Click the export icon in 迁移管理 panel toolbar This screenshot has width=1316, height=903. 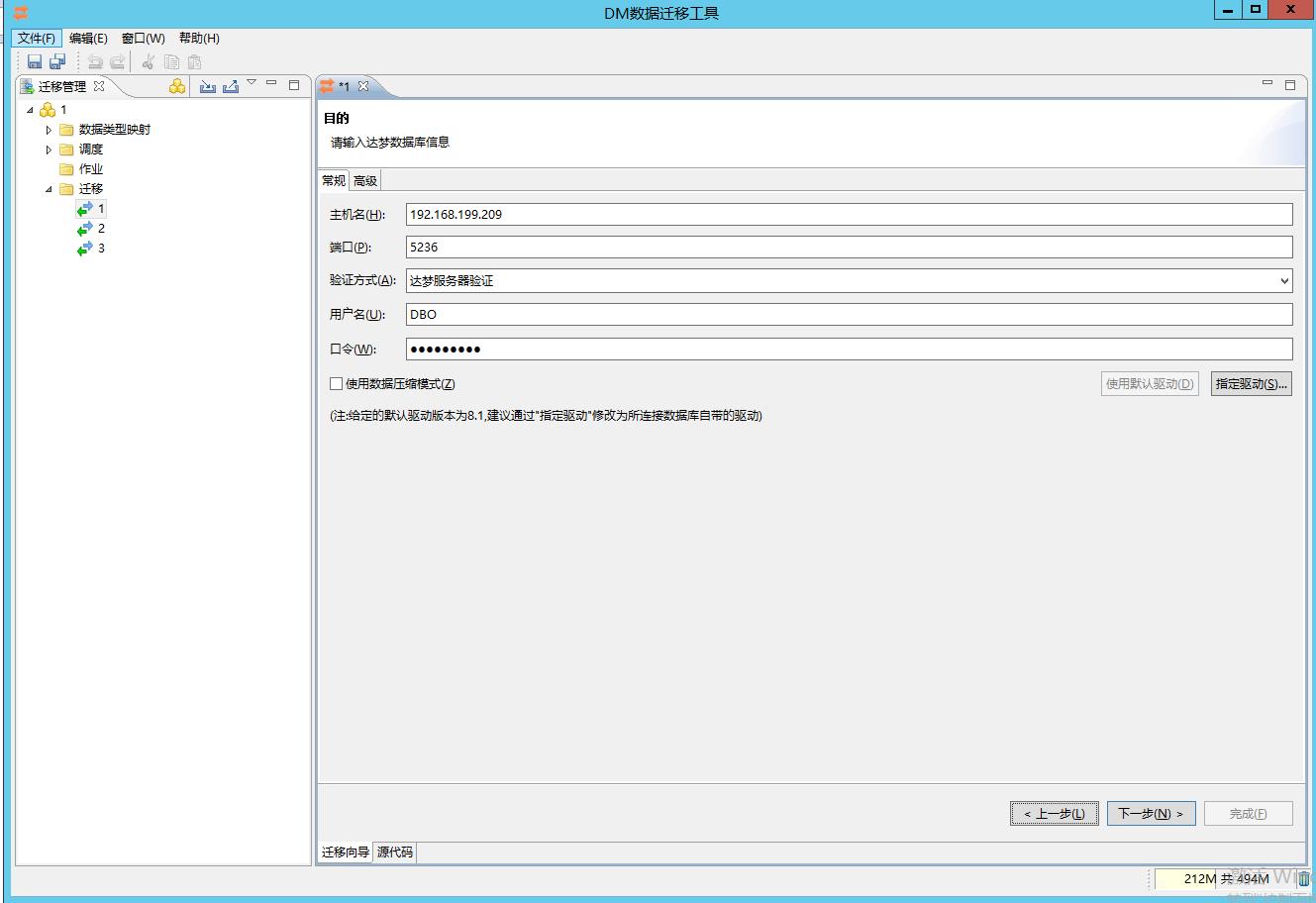[x=231, y=86]
